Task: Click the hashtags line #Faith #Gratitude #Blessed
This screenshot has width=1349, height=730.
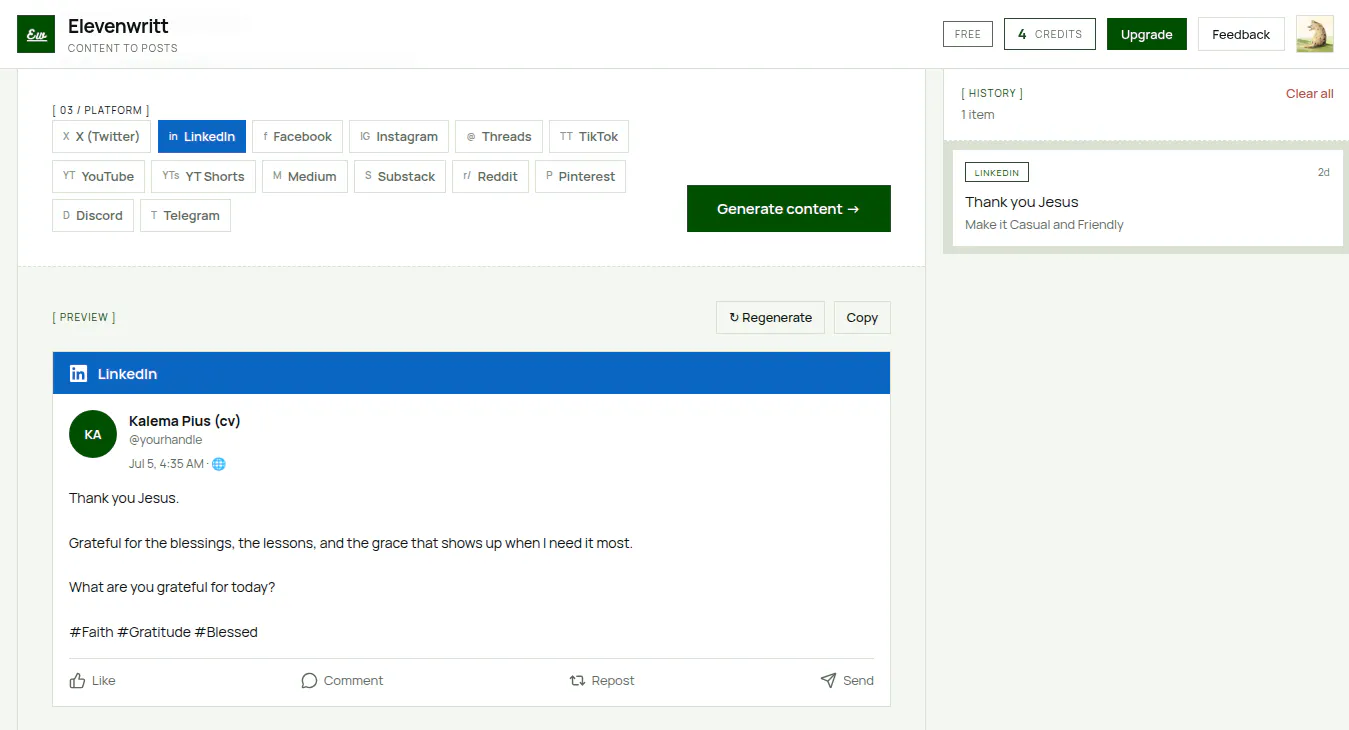Action: (x=163, y=632)
